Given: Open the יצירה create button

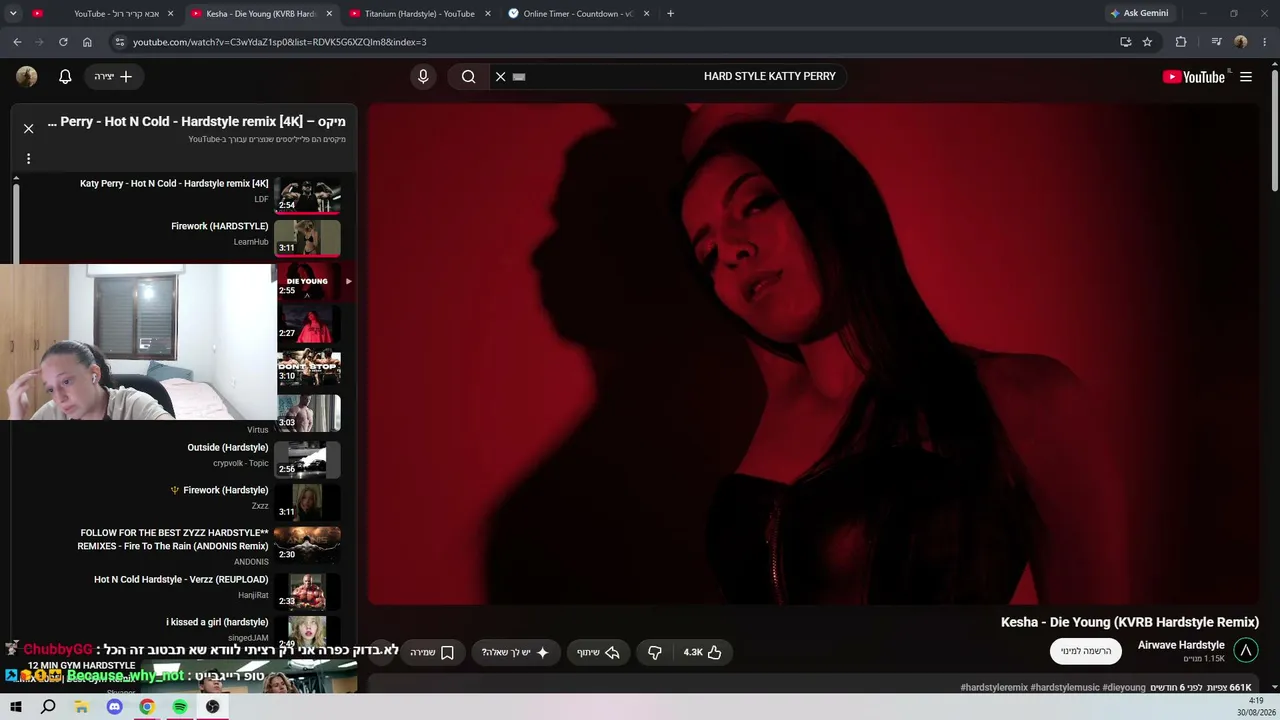Looking at the screenshot, I should (x=114, y=77).
